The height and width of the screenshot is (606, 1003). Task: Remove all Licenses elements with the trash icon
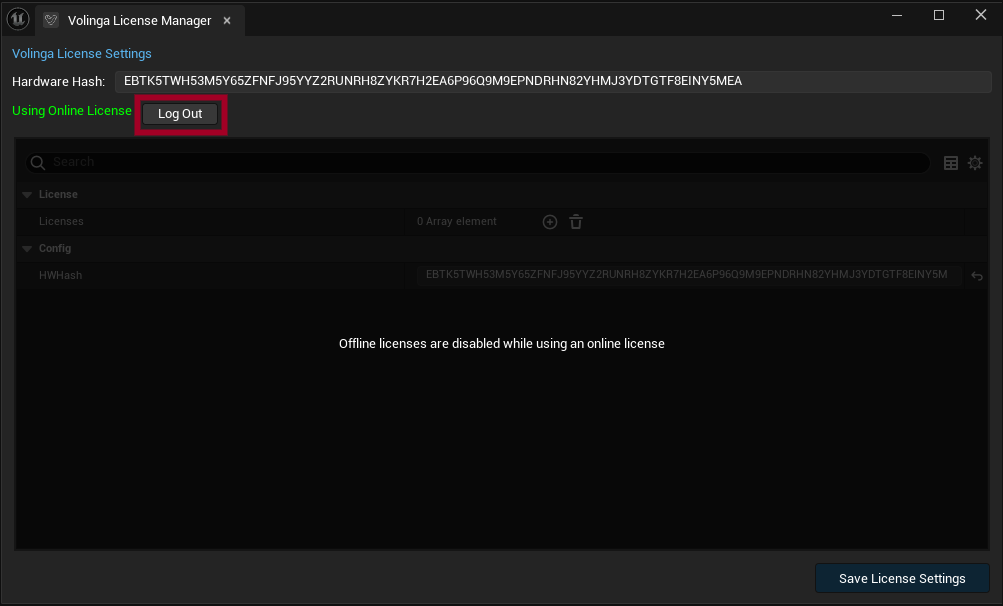[576, 222]
